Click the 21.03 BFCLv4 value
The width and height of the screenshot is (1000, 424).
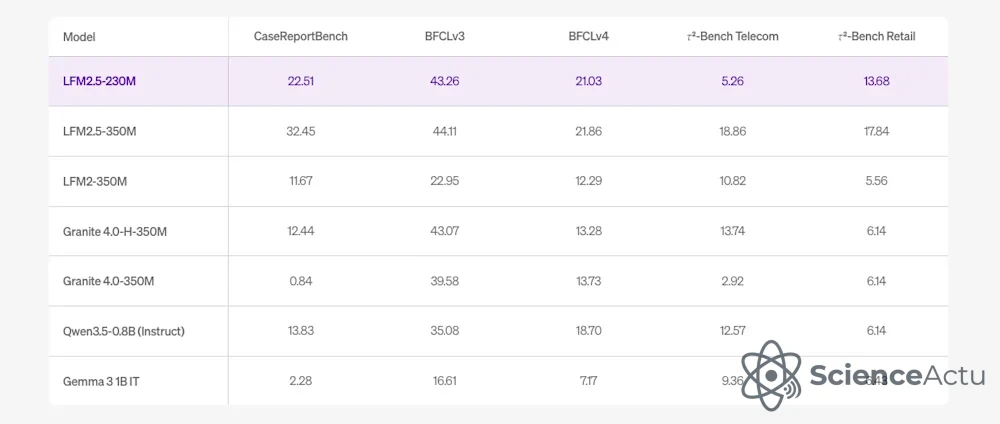tap(589, 81)
